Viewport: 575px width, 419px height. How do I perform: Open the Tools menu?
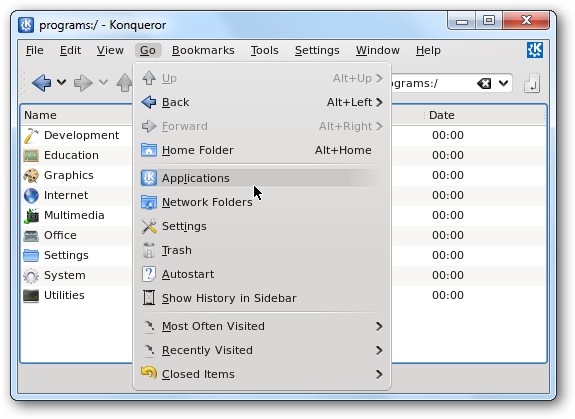tap(264, 50)
